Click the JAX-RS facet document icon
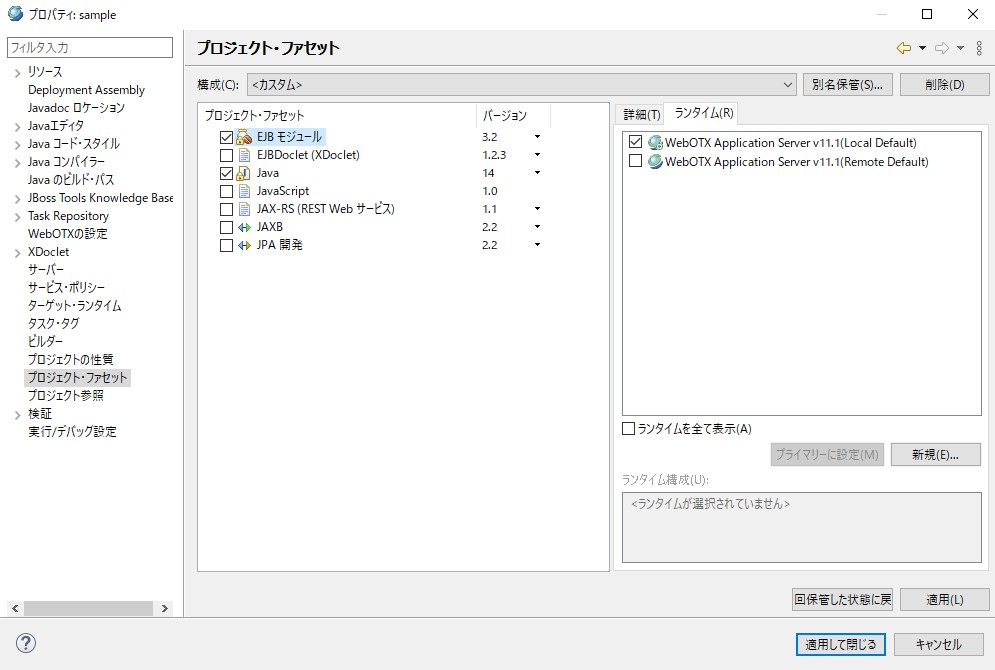Image resolution: width=995 pixels, height=670 pixels. (244, 209)
